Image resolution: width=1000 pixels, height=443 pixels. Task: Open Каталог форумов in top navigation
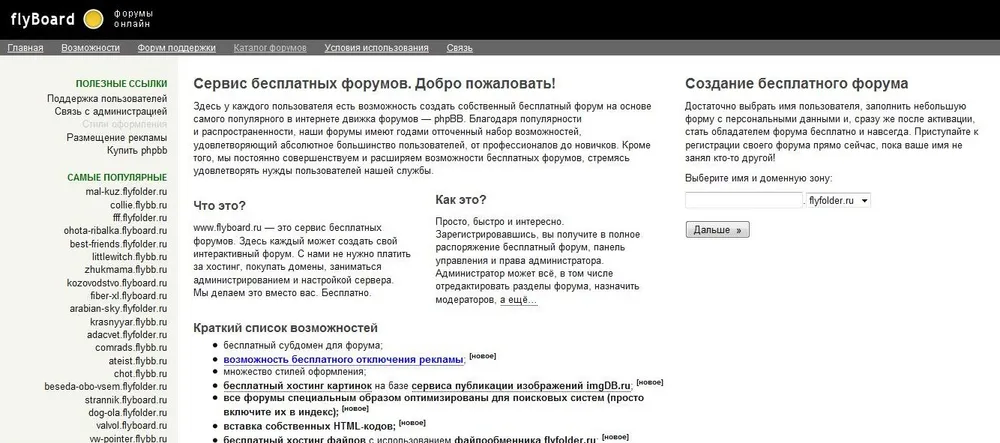tap(269, 48)
